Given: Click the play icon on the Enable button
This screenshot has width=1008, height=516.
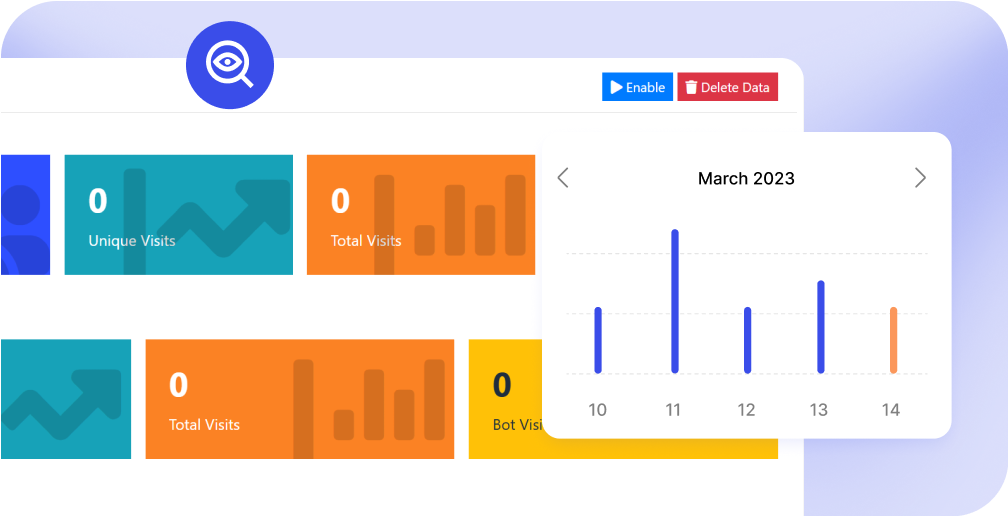Looking at the screenshot, I should [x=616, y=87].
